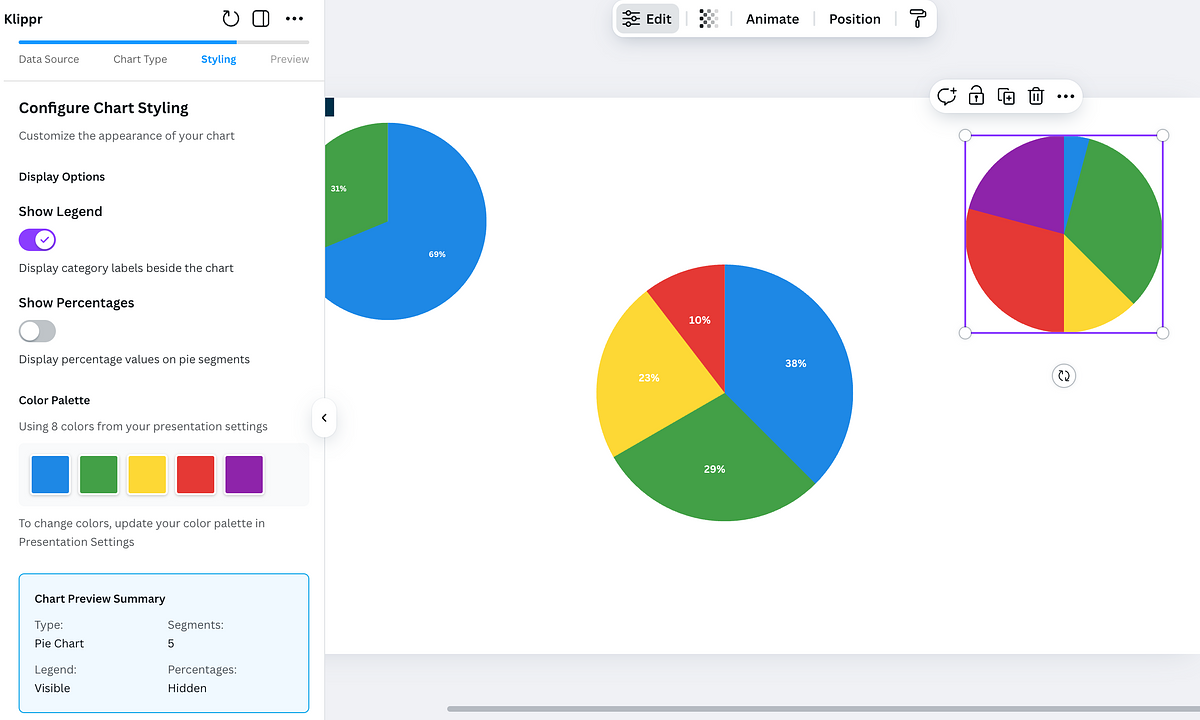The image size is (1200, 720).
Task: Select the paint roller copy style icon
Action: pyautogui.click(x=917, y=19)
